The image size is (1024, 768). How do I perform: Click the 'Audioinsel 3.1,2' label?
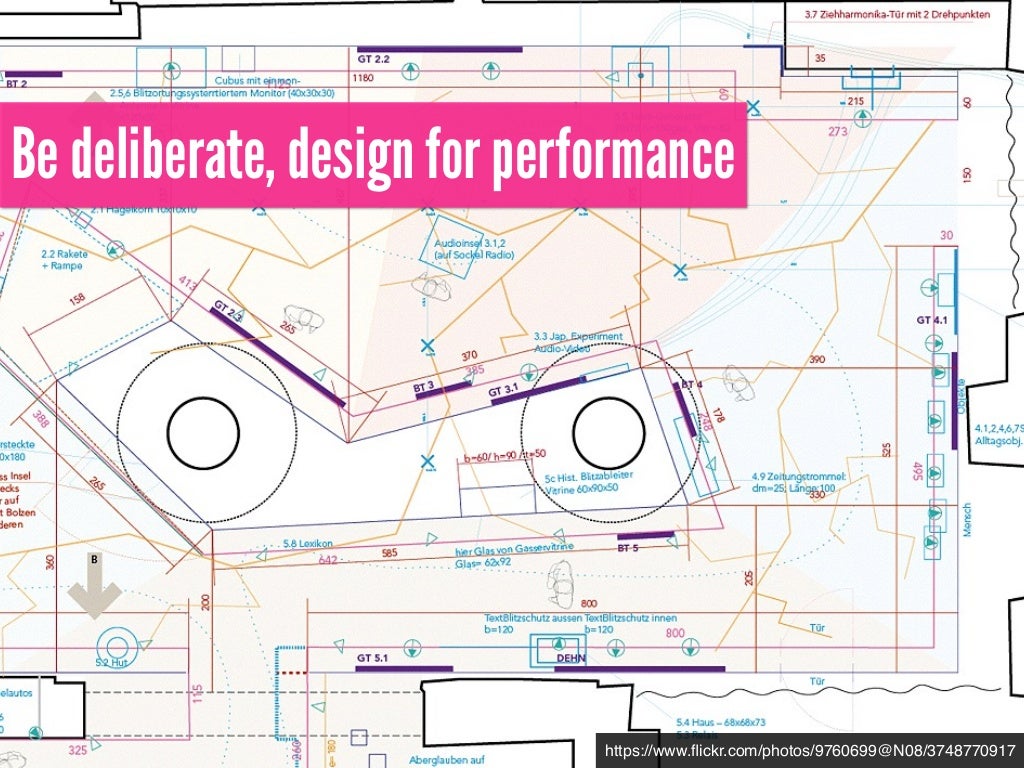pyautogui.click(x=470, y=243)
